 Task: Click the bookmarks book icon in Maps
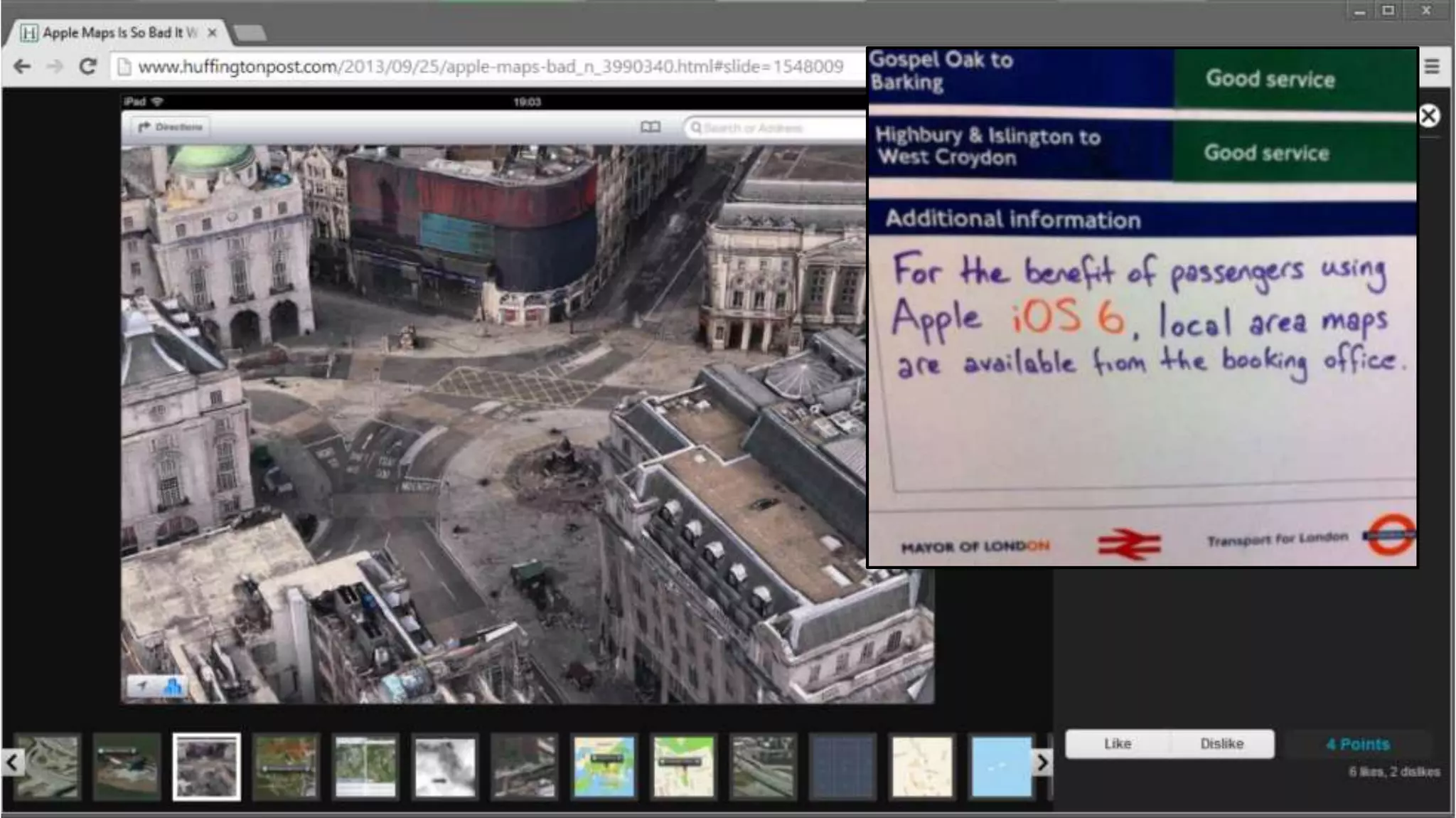tap(650, 127)
